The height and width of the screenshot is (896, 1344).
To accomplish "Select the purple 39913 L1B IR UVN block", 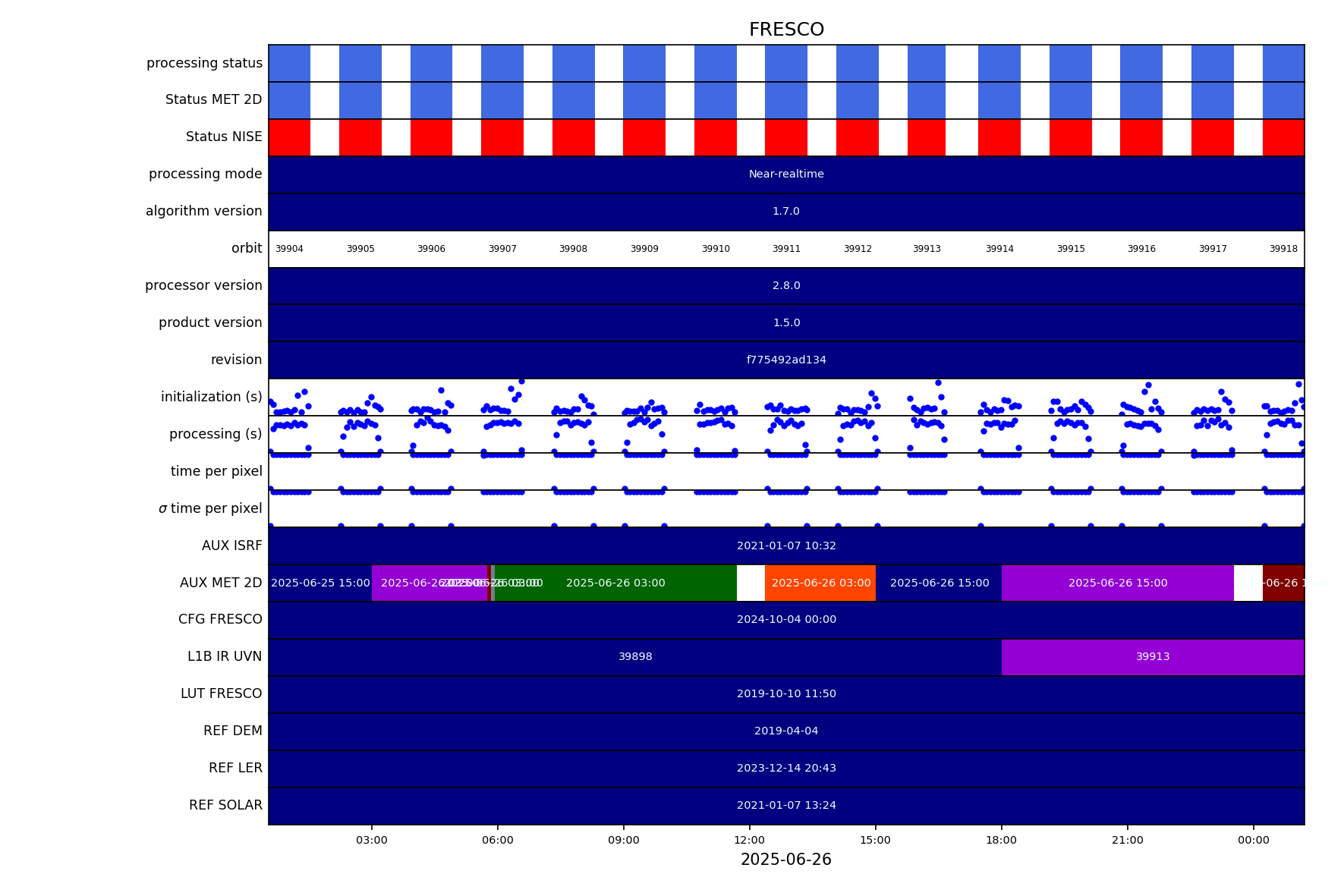I will (x=1152, y=657).
